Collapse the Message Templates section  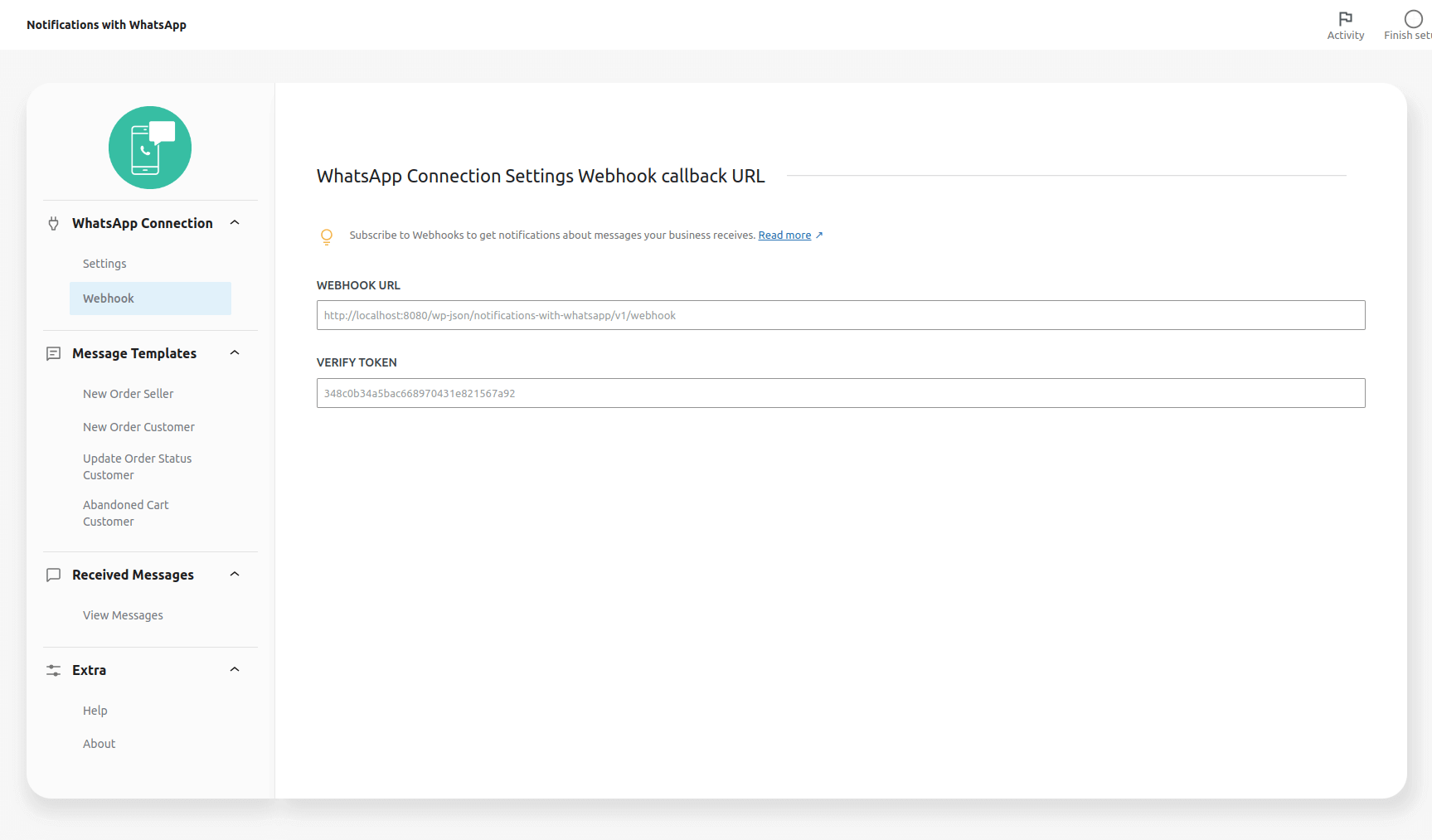pyautogui.click(x=234, y=352)
